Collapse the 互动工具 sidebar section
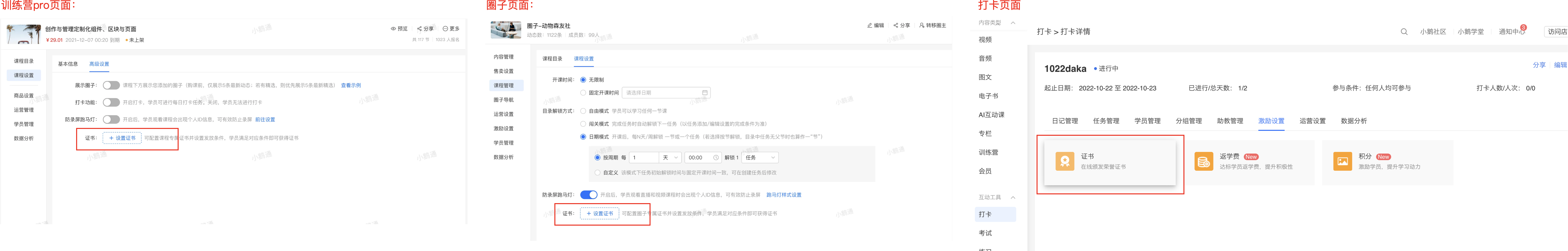 click(1013, 197)
